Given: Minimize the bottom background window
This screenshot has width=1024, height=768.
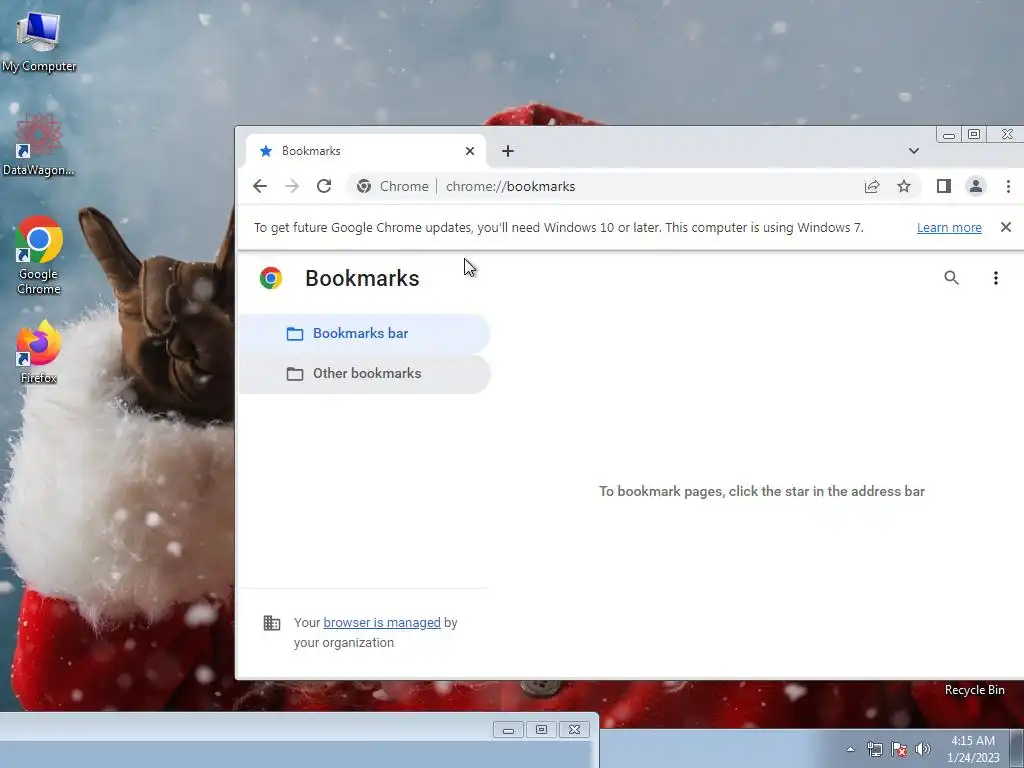Looking at the screenshot, I should point(508,729).
